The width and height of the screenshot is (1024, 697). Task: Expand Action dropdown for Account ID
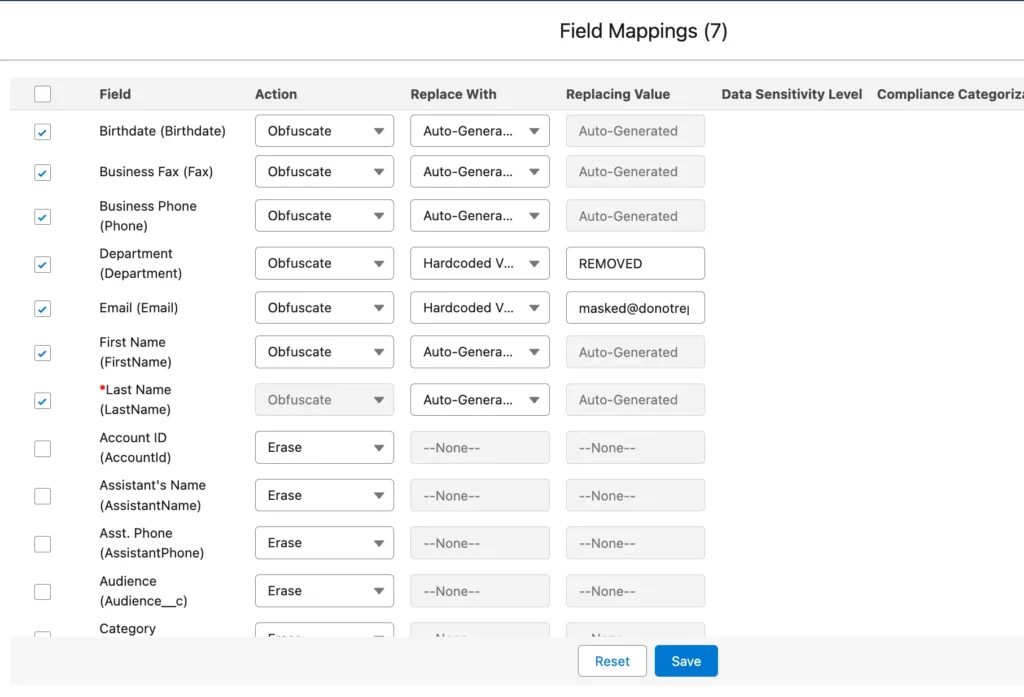(x=324, y=448)
